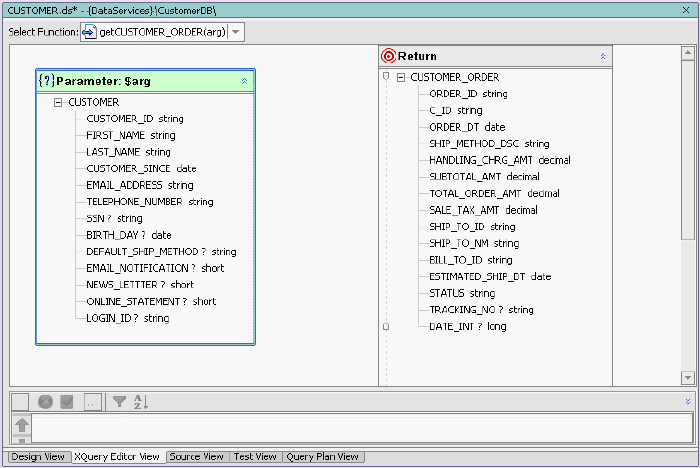This screenshot has width=700, height=468.
Task: Select DATE_INT ? long in Return
Action: [468, 327]
